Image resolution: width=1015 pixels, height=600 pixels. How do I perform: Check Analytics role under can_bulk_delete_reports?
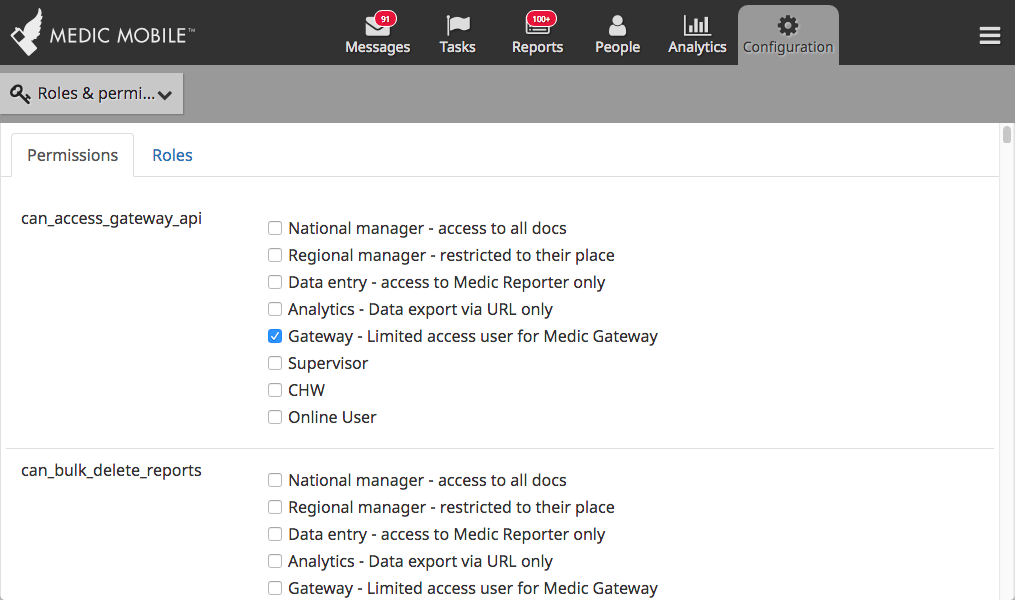(x=275, y=561)
